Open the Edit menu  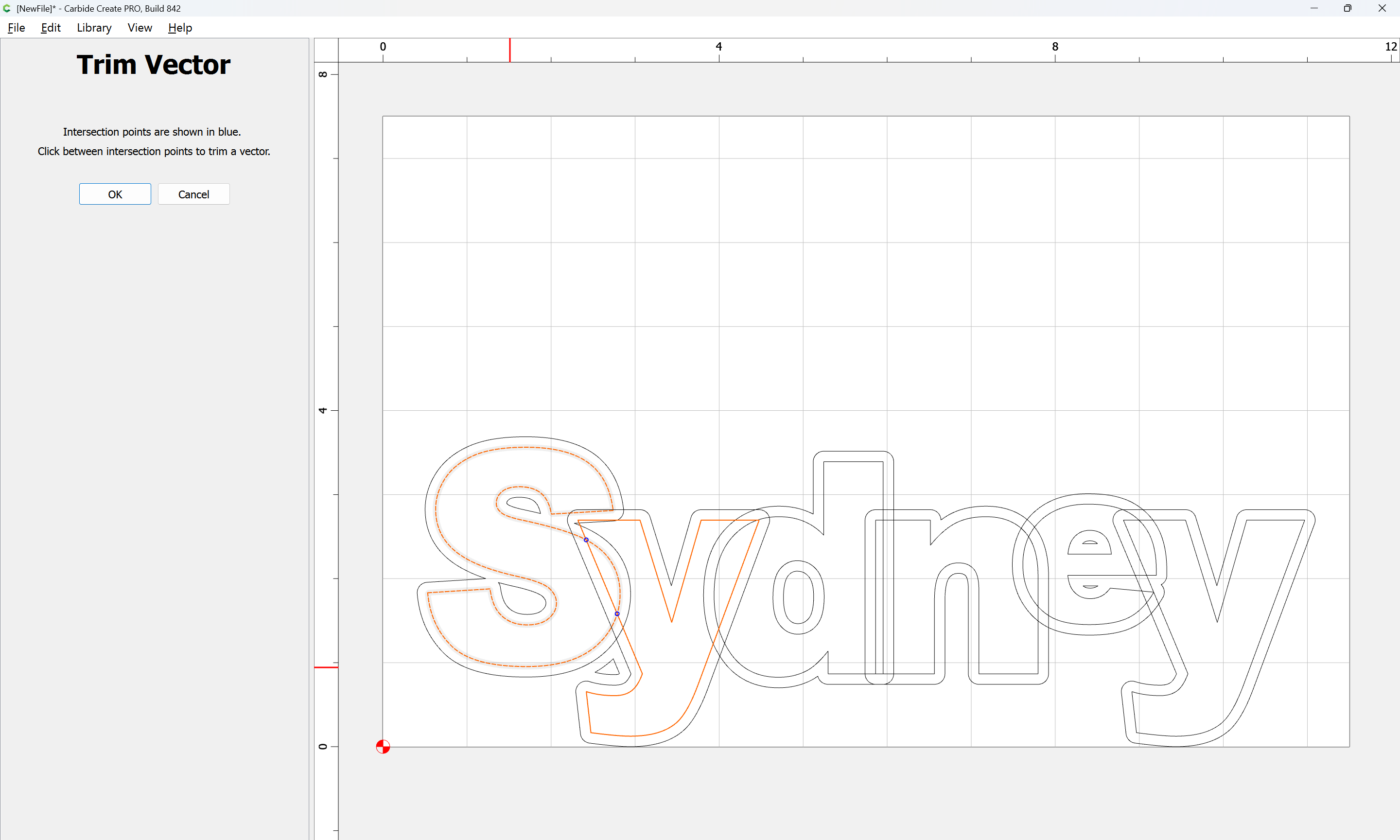[51, 28]
